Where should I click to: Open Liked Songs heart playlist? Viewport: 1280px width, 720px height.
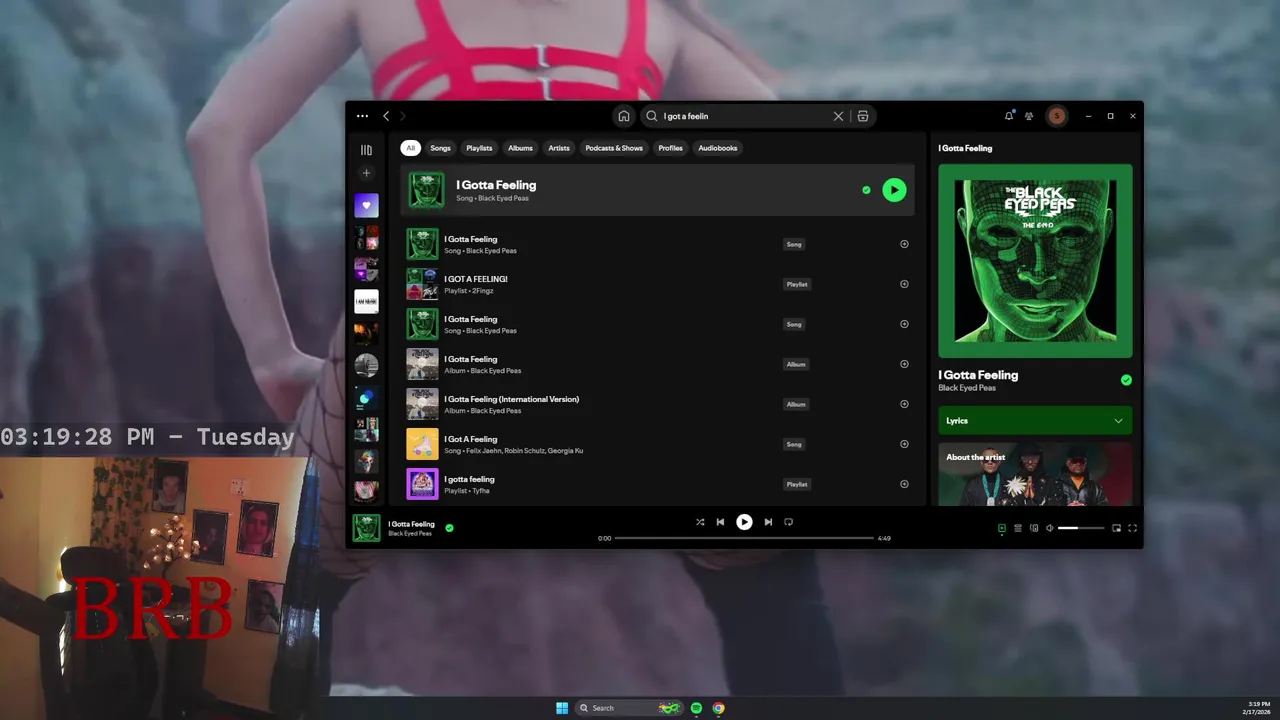pos(366,205)
